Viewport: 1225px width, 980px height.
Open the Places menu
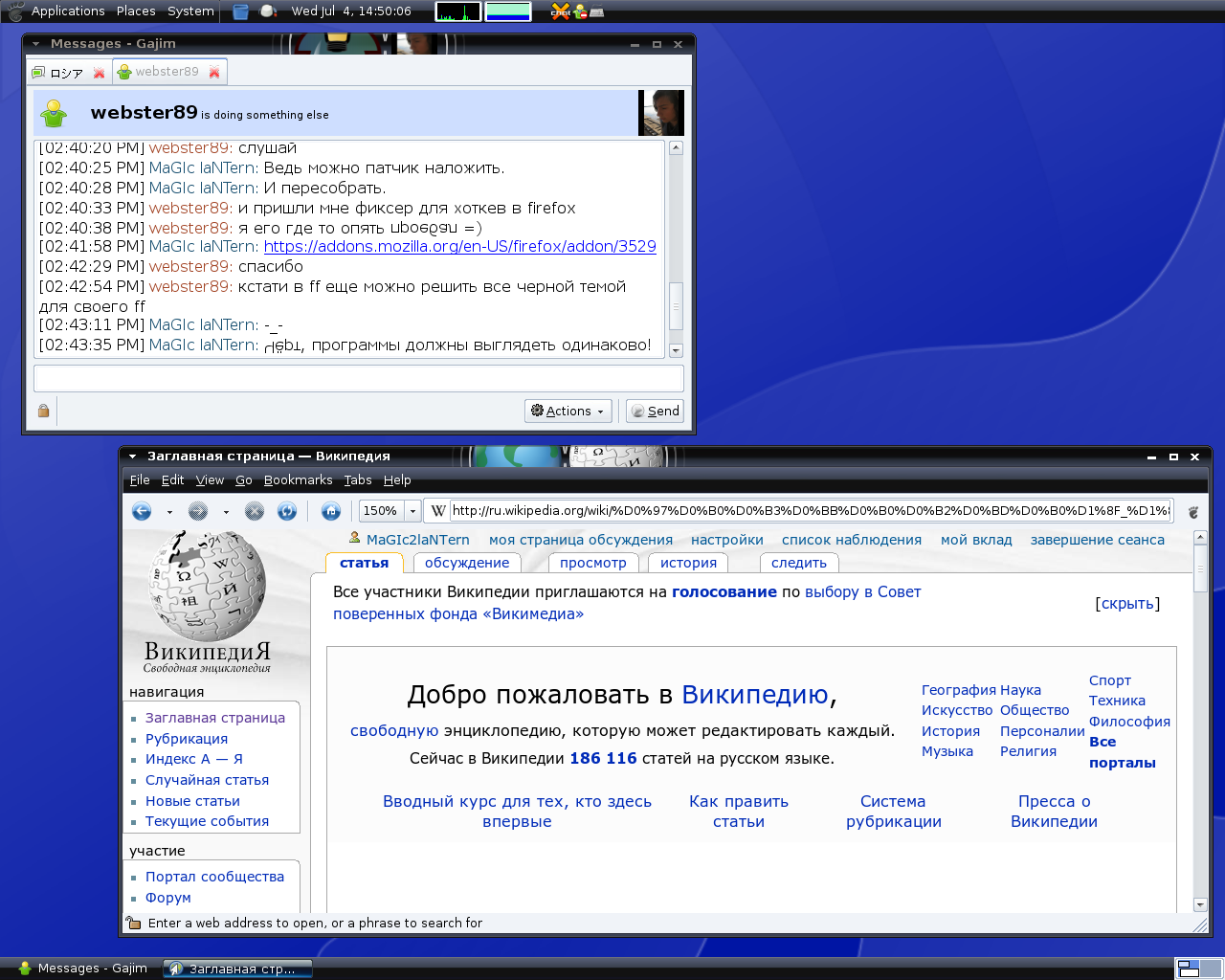click(x=136, y=11)
